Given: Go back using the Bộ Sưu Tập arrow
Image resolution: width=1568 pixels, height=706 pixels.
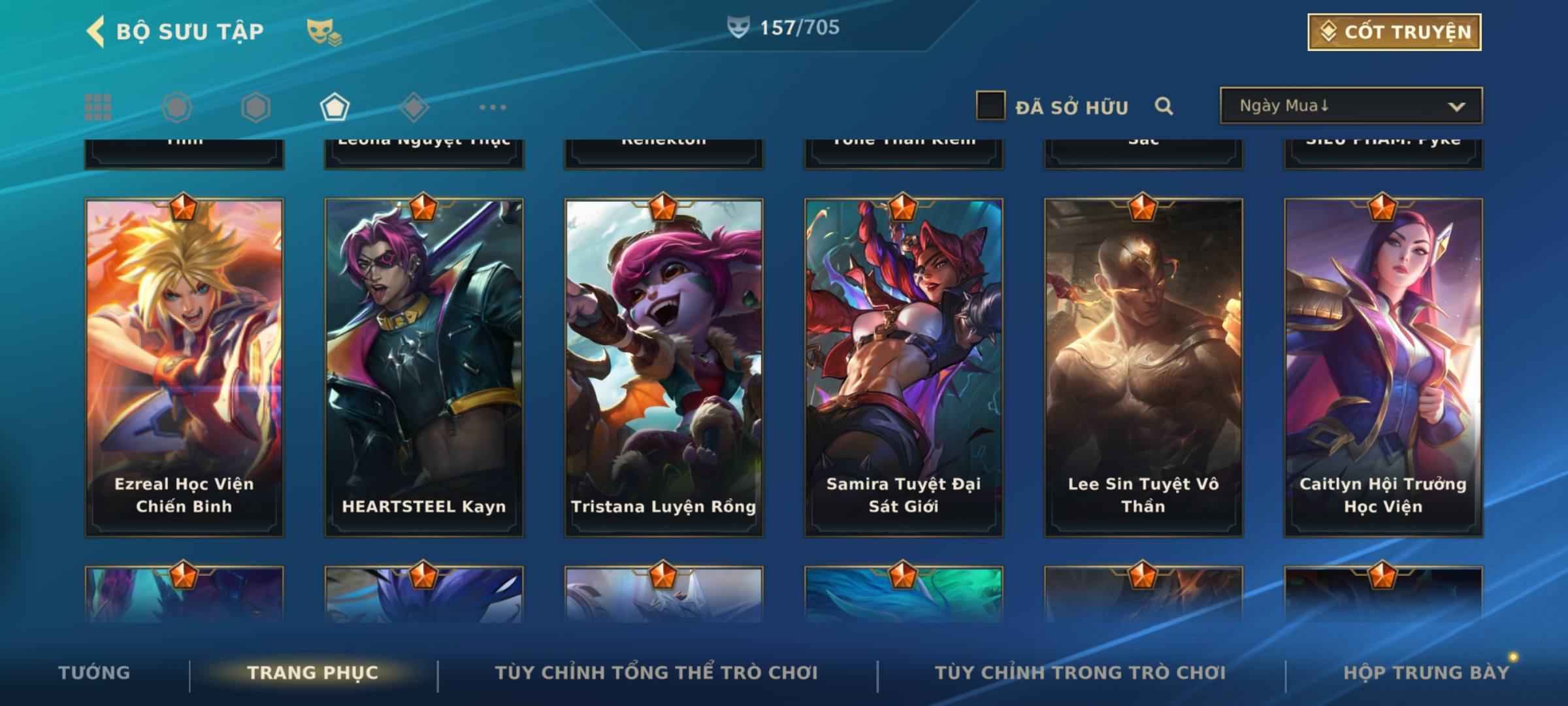Looking at the screenshot, I should 95,31.
